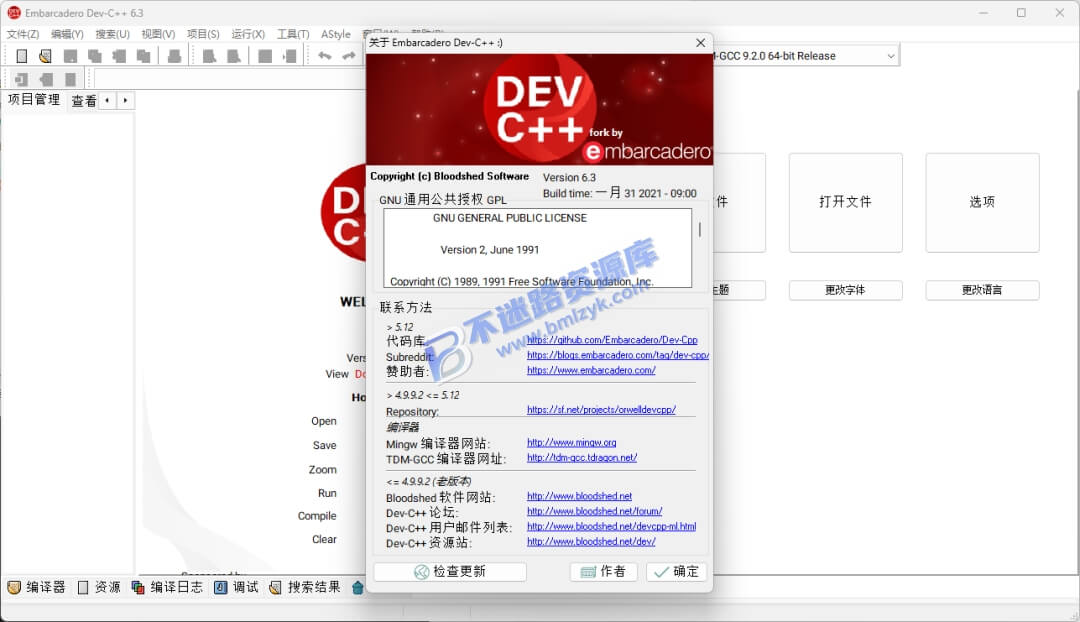Open the 搜索结果 bottom tab
Viewport: 1080px width, 622px height.
[305, 587]
